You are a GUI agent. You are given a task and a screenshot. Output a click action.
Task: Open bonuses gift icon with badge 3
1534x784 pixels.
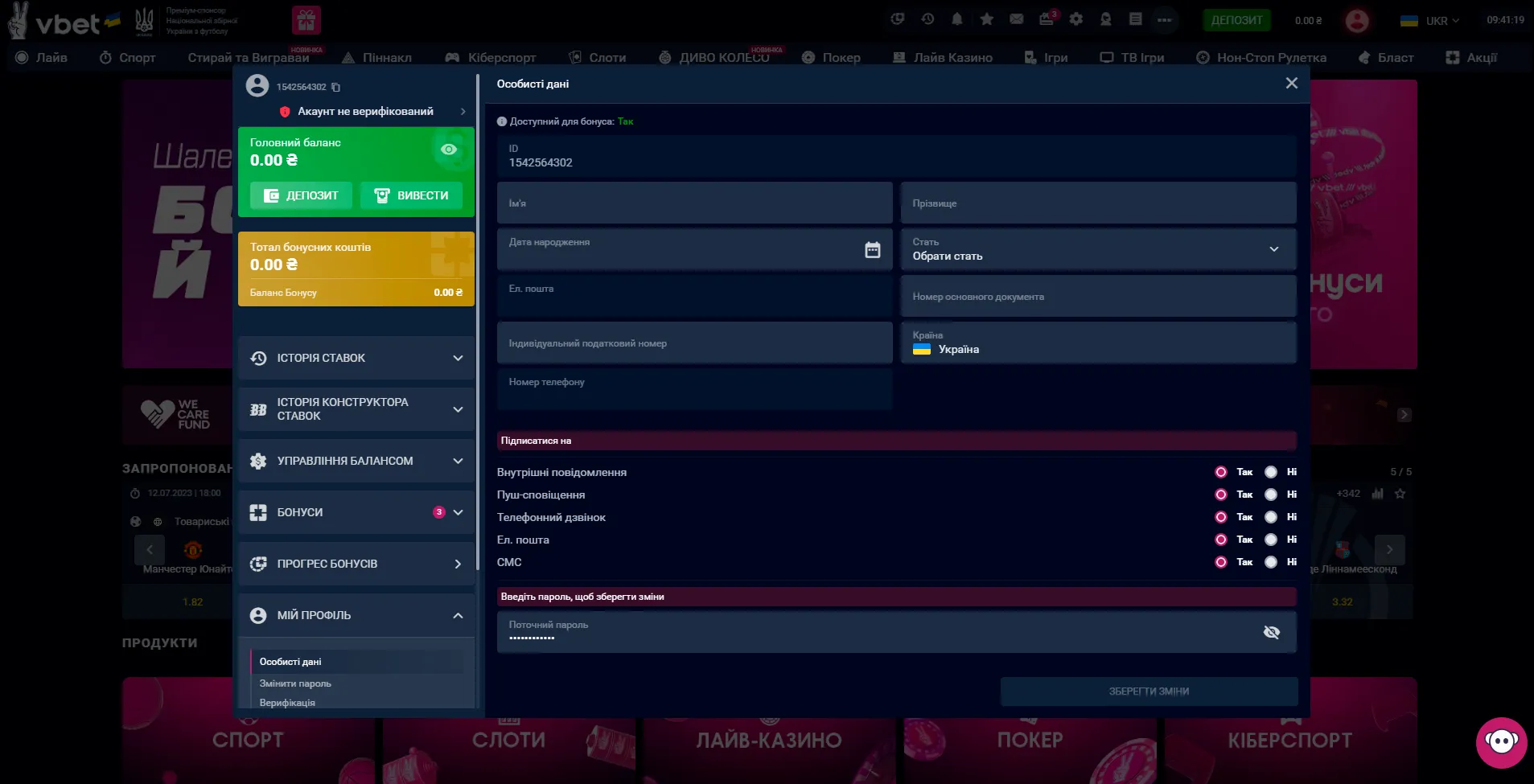coord(1047,18)
